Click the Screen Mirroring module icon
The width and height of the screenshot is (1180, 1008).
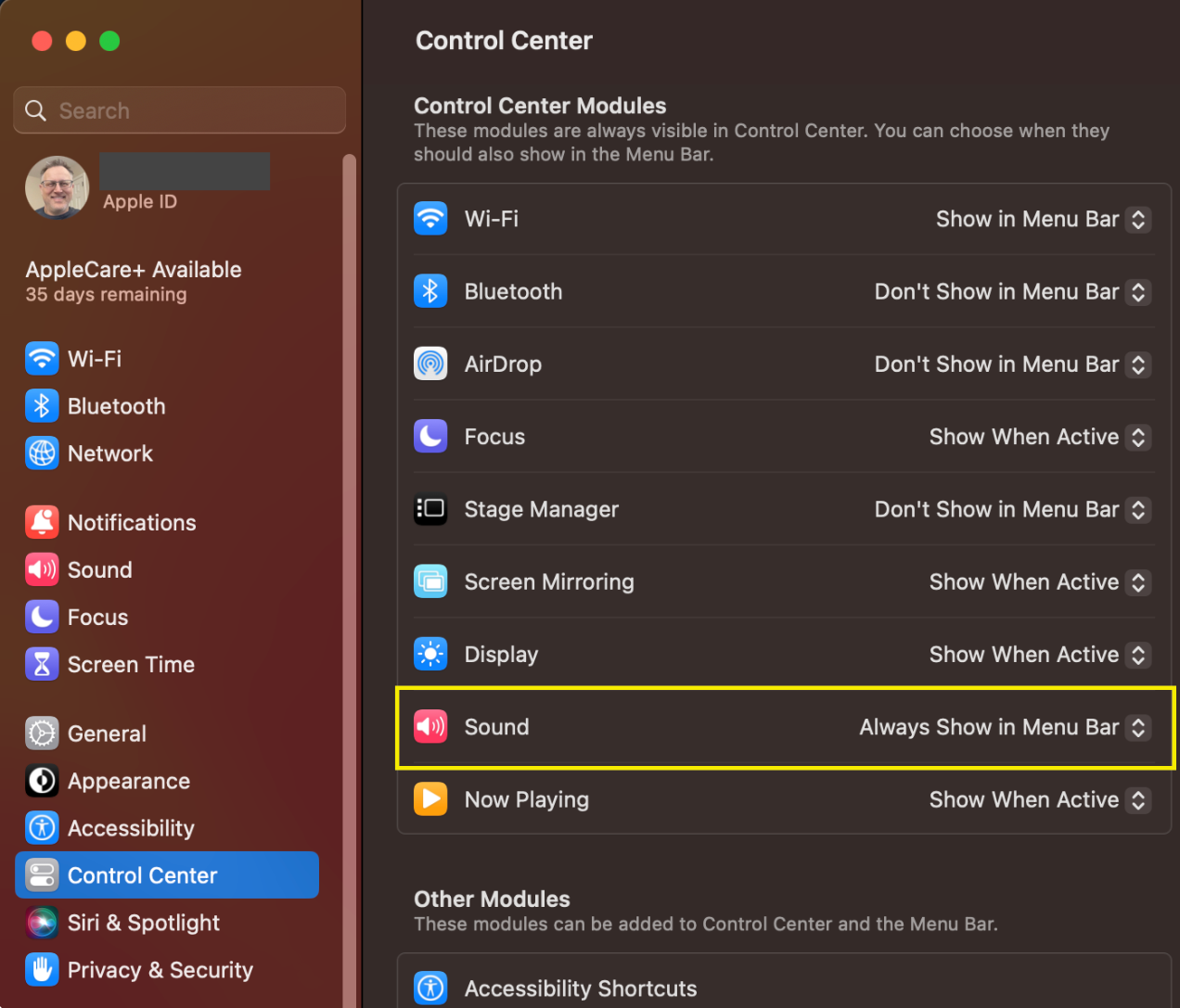[430, 581]
